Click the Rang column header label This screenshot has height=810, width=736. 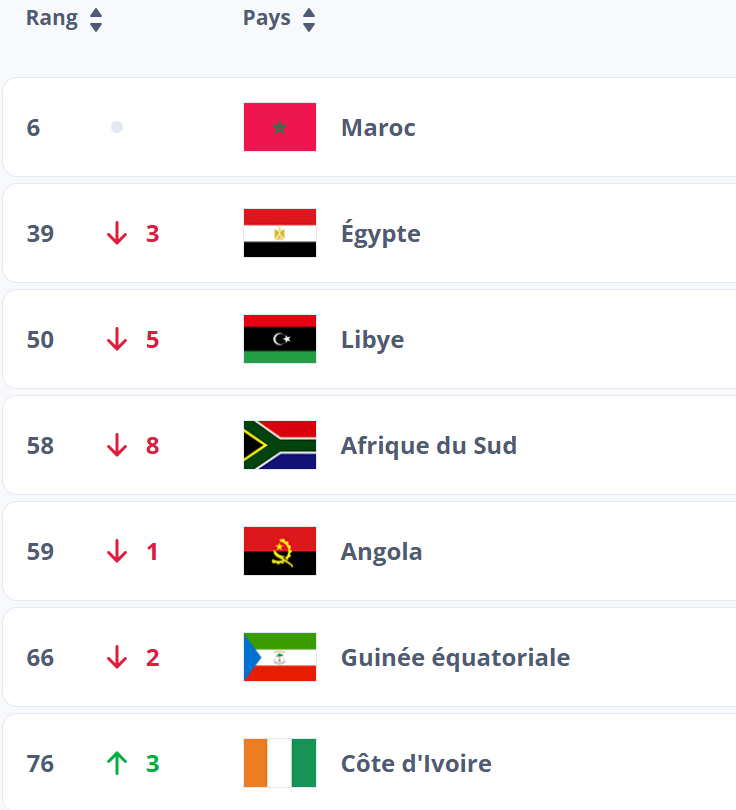[x=48, y=17]
